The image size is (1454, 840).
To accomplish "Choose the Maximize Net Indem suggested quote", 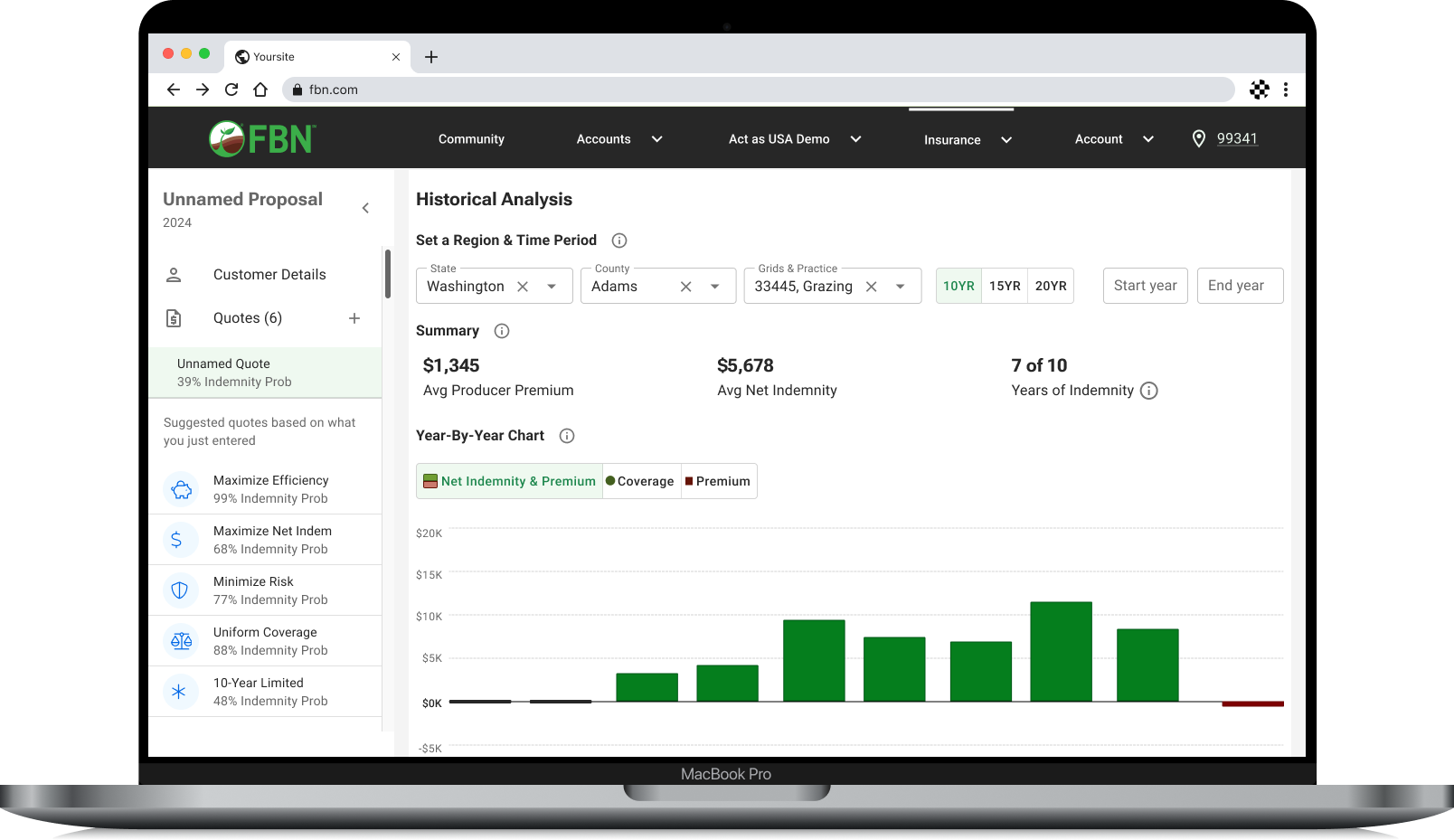I will click(265, 540).
